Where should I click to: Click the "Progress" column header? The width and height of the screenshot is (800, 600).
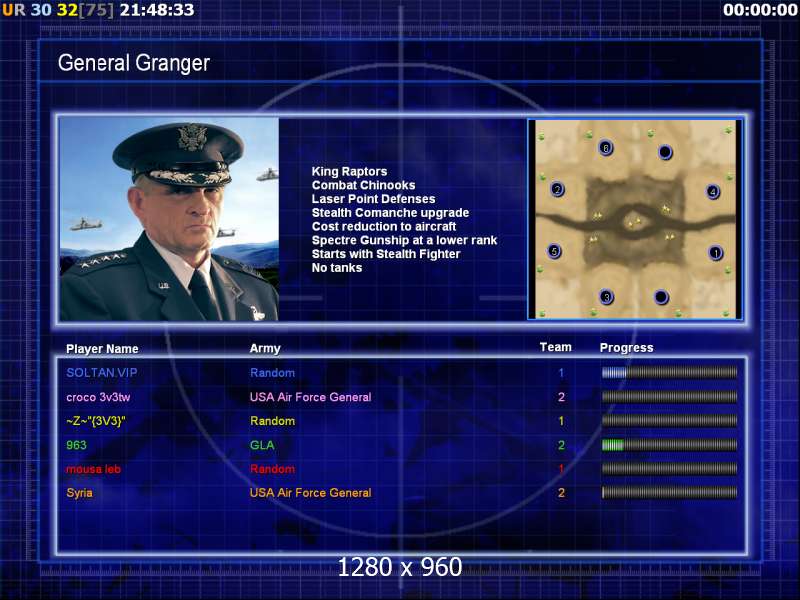[x=626, y=348]
